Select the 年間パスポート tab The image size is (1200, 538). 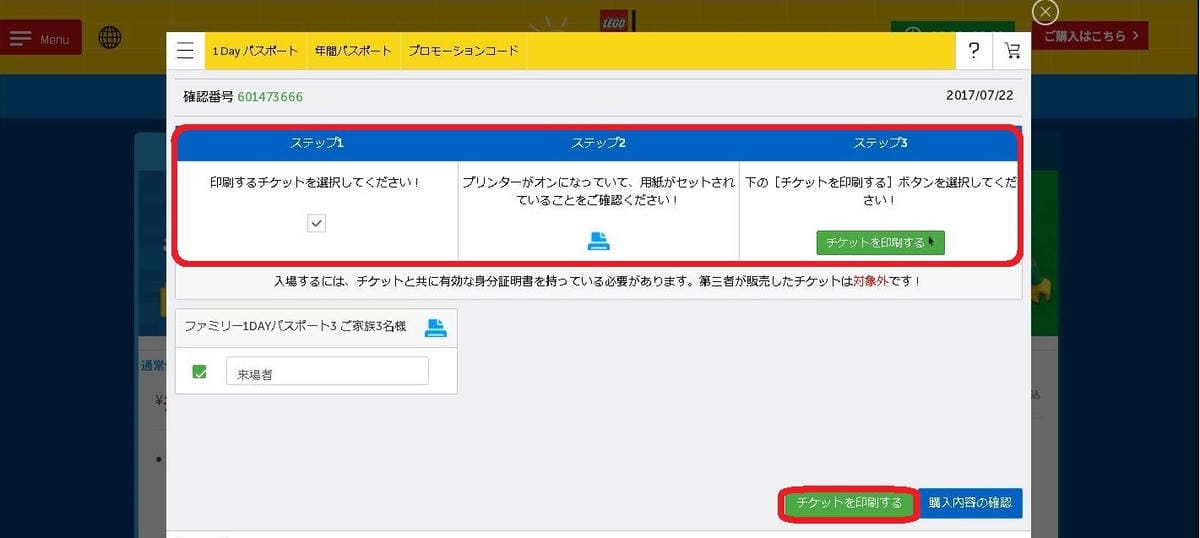tap(352, 50)
